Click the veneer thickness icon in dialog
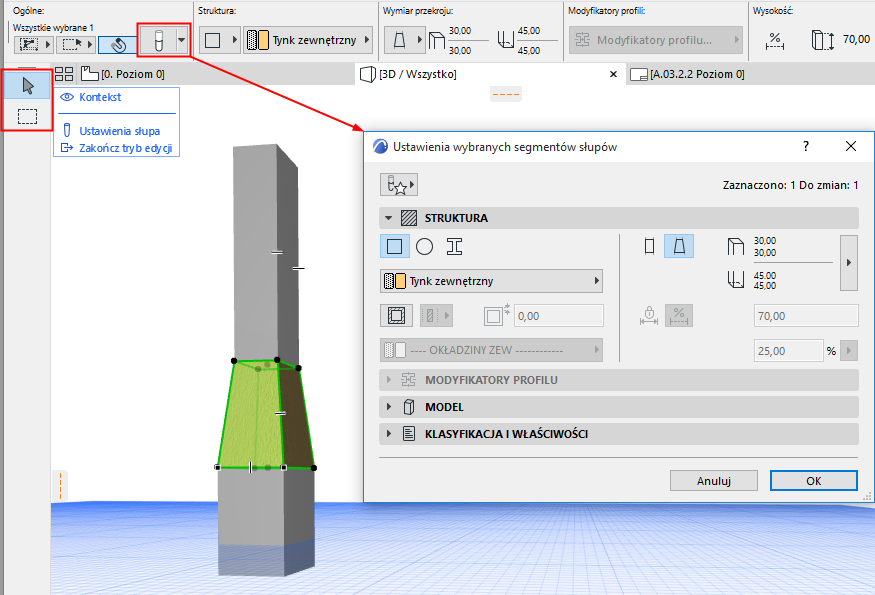Image resolution: width=875 pixels, height=595 pixels. pyautogui.click(x=496, y=315)
